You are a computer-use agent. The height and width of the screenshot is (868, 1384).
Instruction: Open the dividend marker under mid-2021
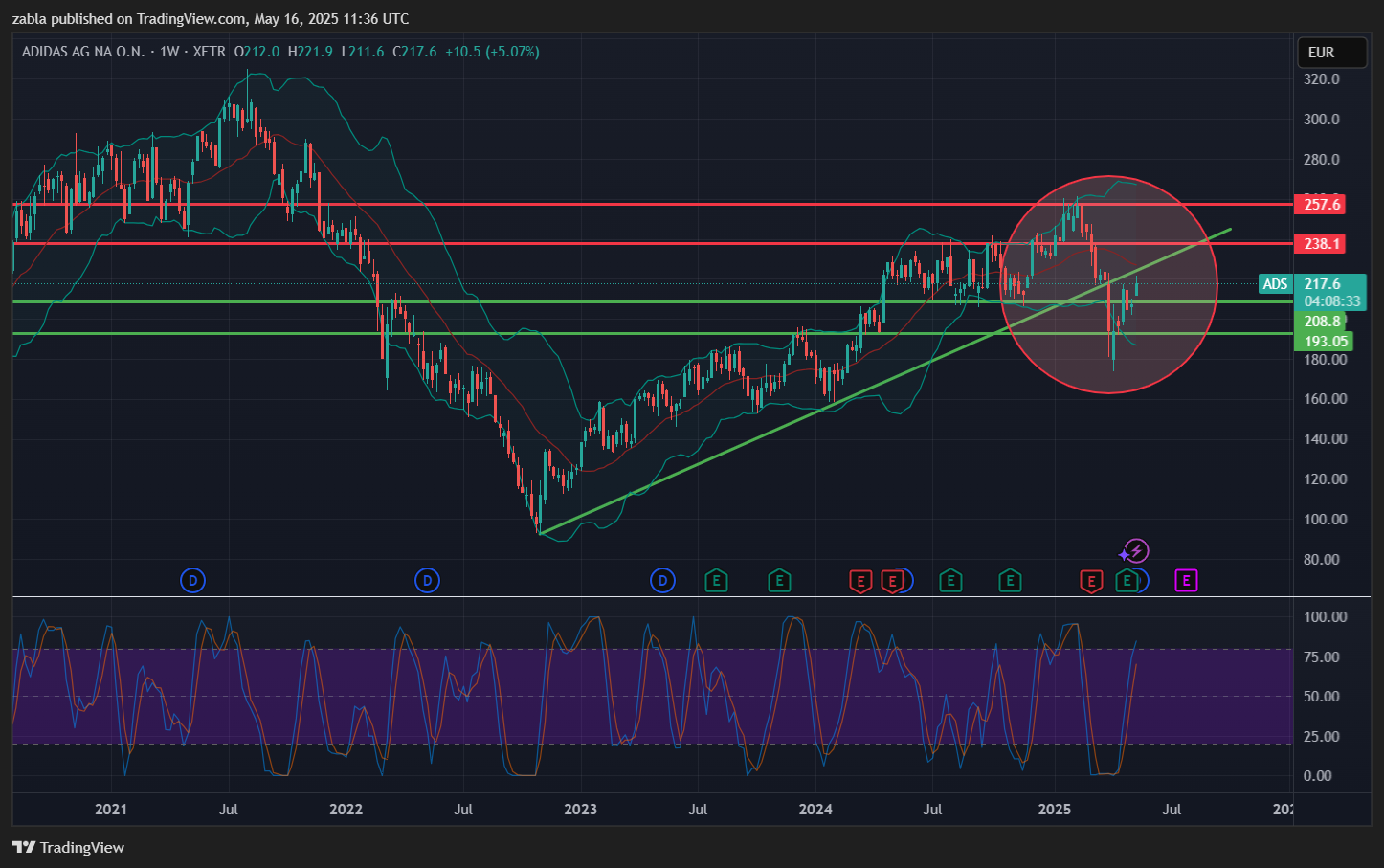(193, 580)
